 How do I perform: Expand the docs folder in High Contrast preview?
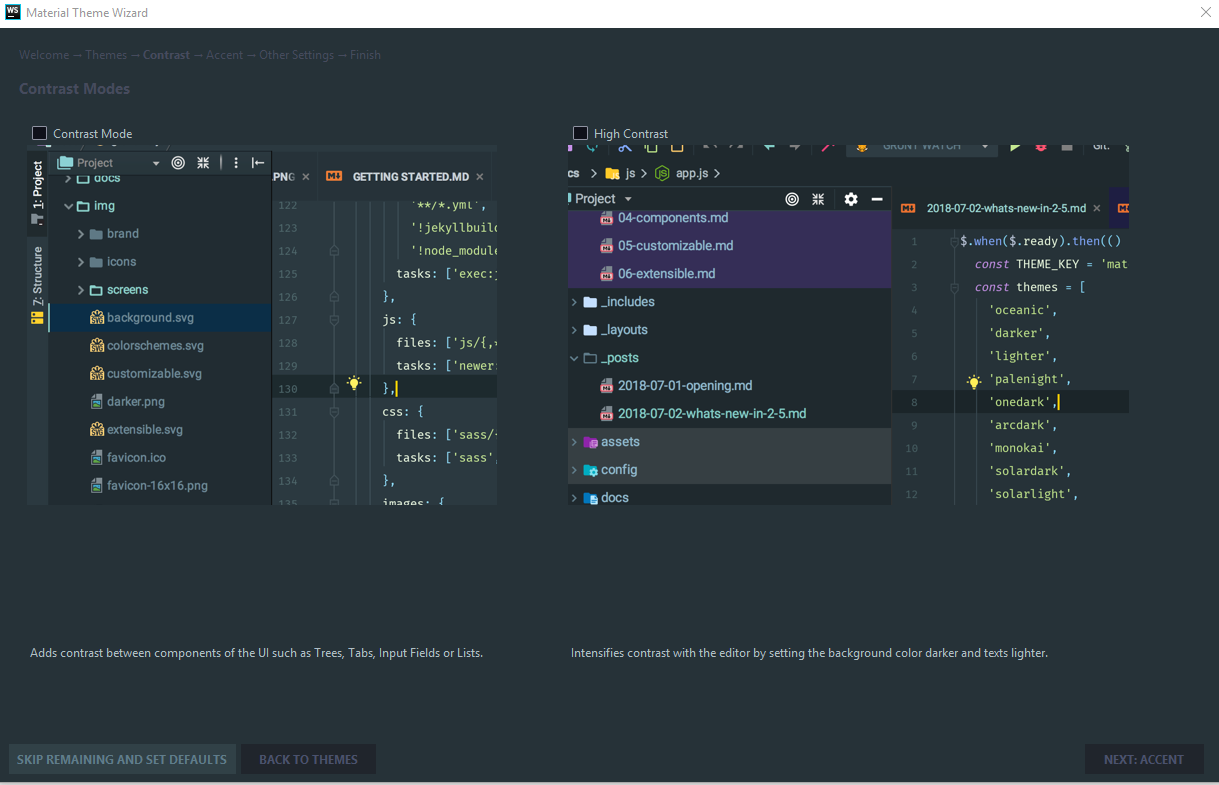[574, 498]
